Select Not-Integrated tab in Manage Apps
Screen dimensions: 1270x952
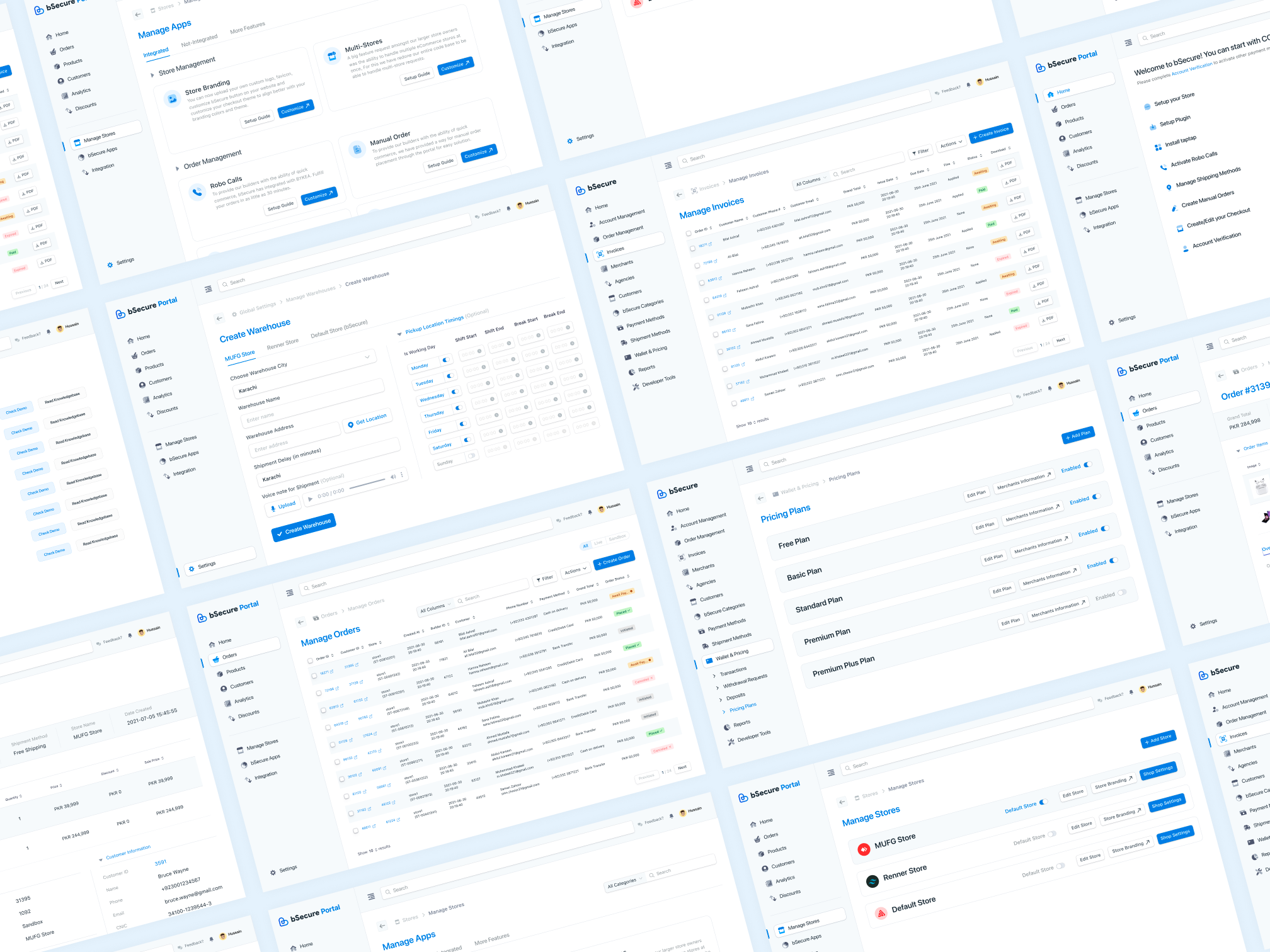(199, 41)
